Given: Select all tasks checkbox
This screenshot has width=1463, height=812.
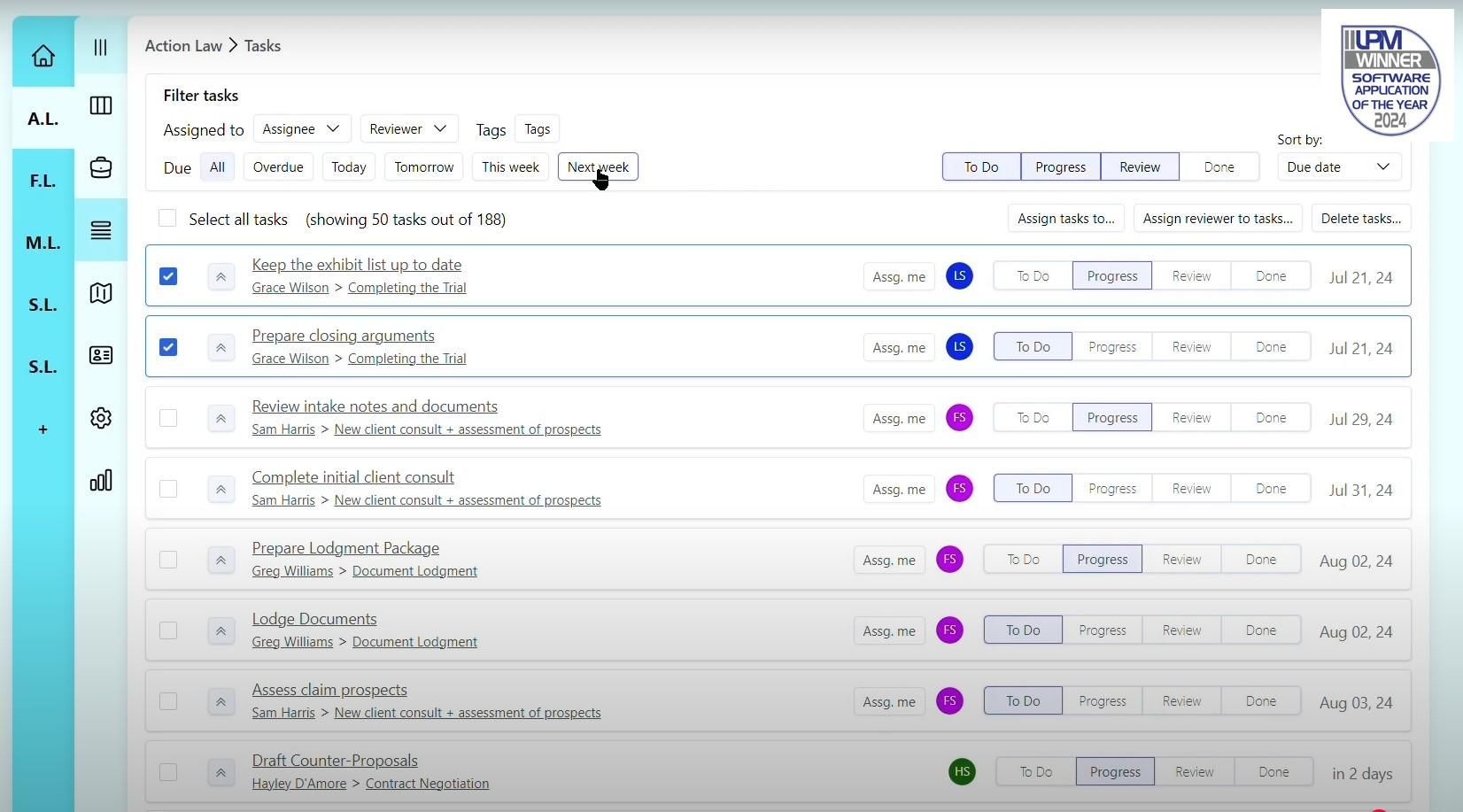Looking at the screenshot, I should [167, 219].
